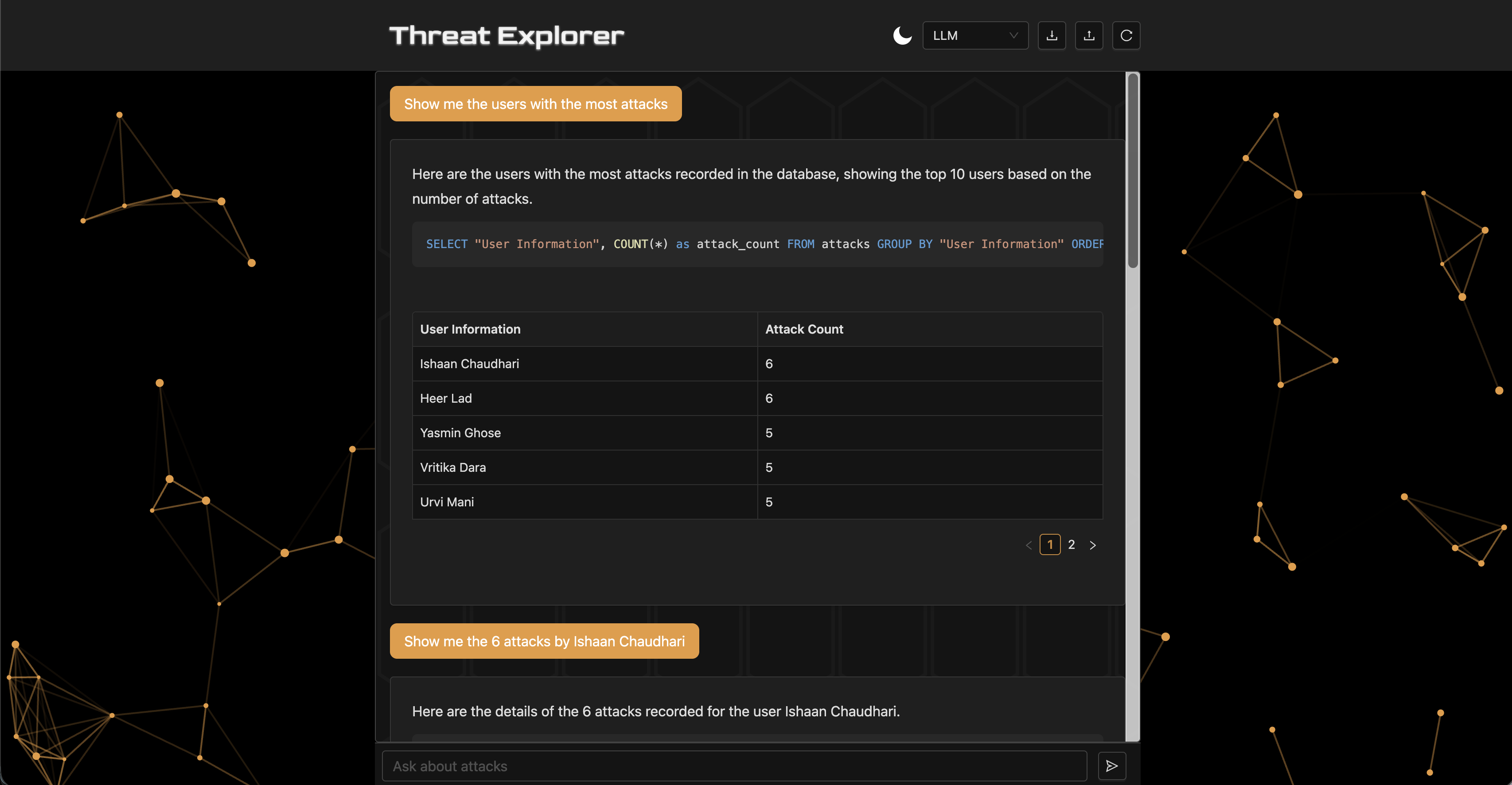The height and width of the screenshot is (785, 1512).
Task: Click the previous page left arrow
Action: click(1029, 544)
